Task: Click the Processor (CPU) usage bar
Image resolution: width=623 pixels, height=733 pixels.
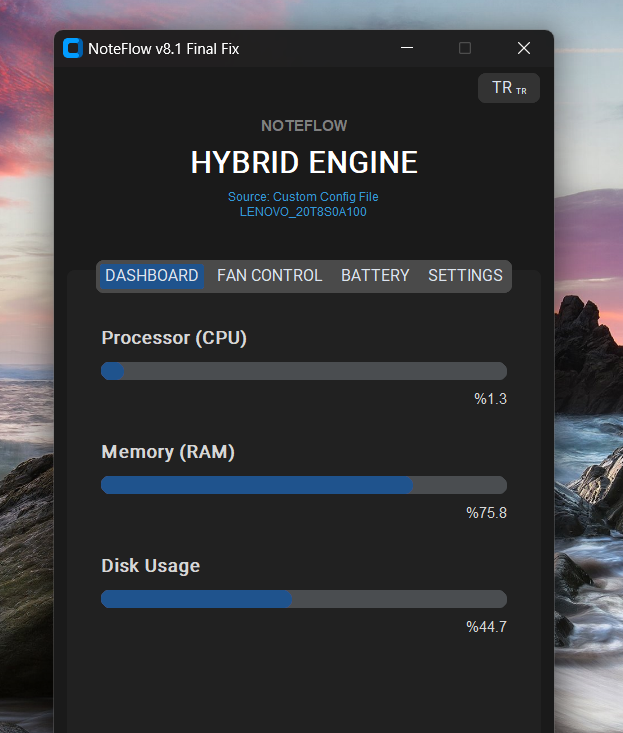Action: click(x=304, y=371)
